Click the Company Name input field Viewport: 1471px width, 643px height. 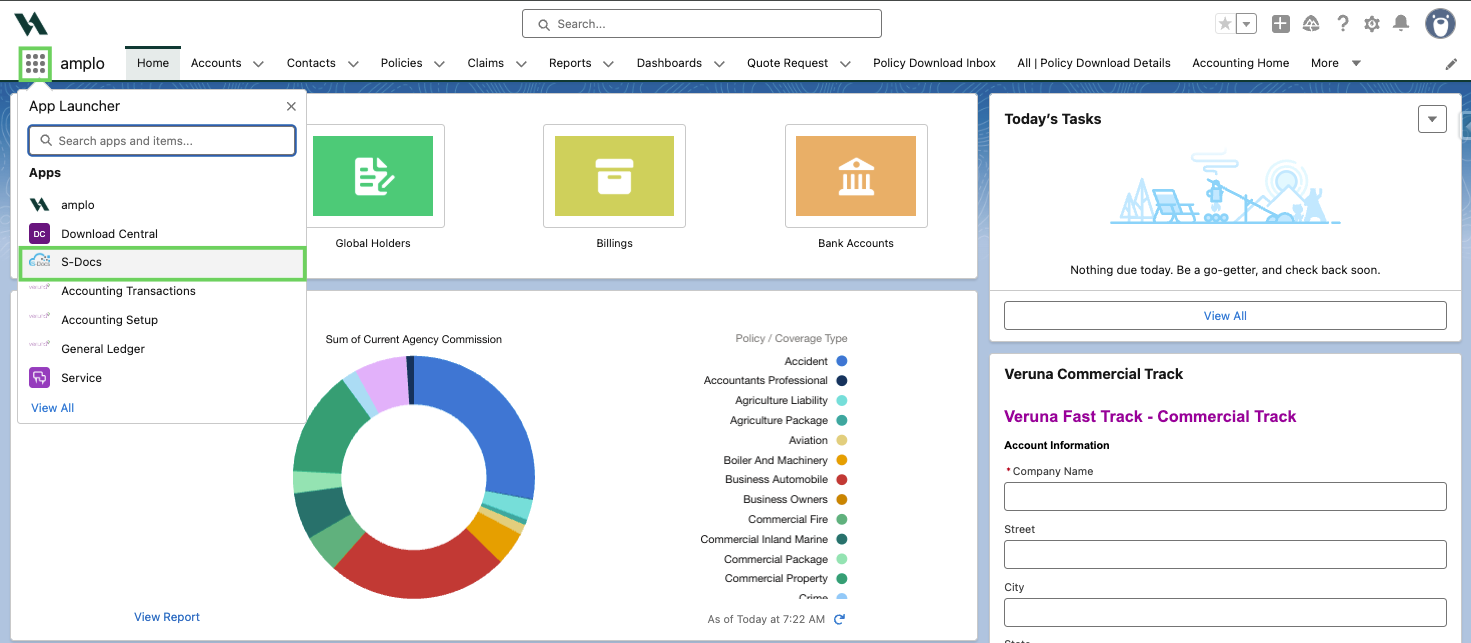1225,496
